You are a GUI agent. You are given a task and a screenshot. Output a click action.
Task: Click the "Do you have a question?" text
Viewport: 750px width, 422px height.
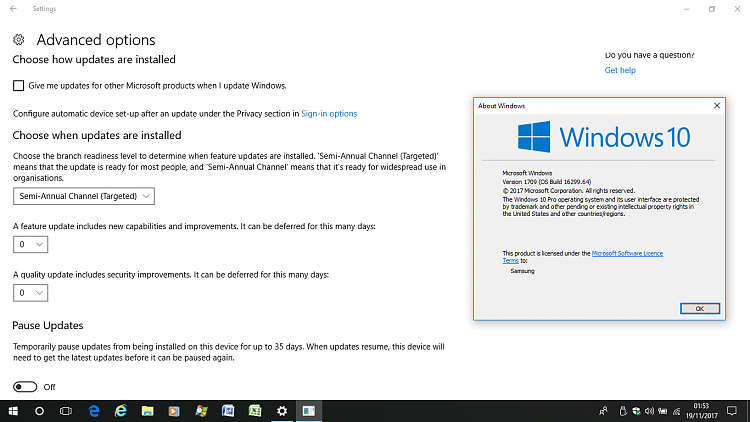coord(650,56)
